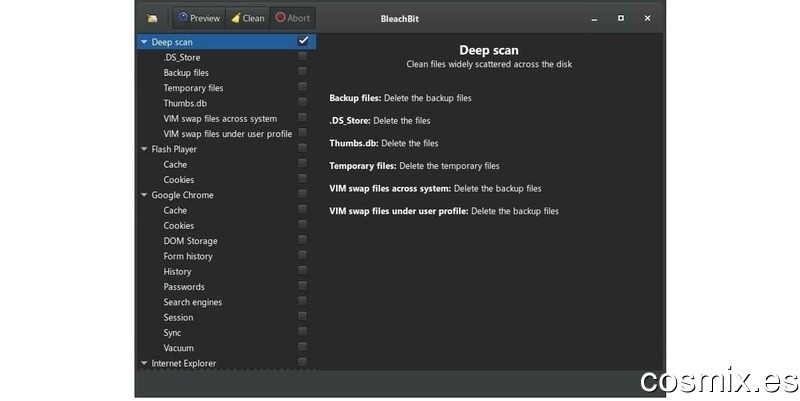Check the Search engines checkbox
Screen dimensions: 800x401
(303, 300)
